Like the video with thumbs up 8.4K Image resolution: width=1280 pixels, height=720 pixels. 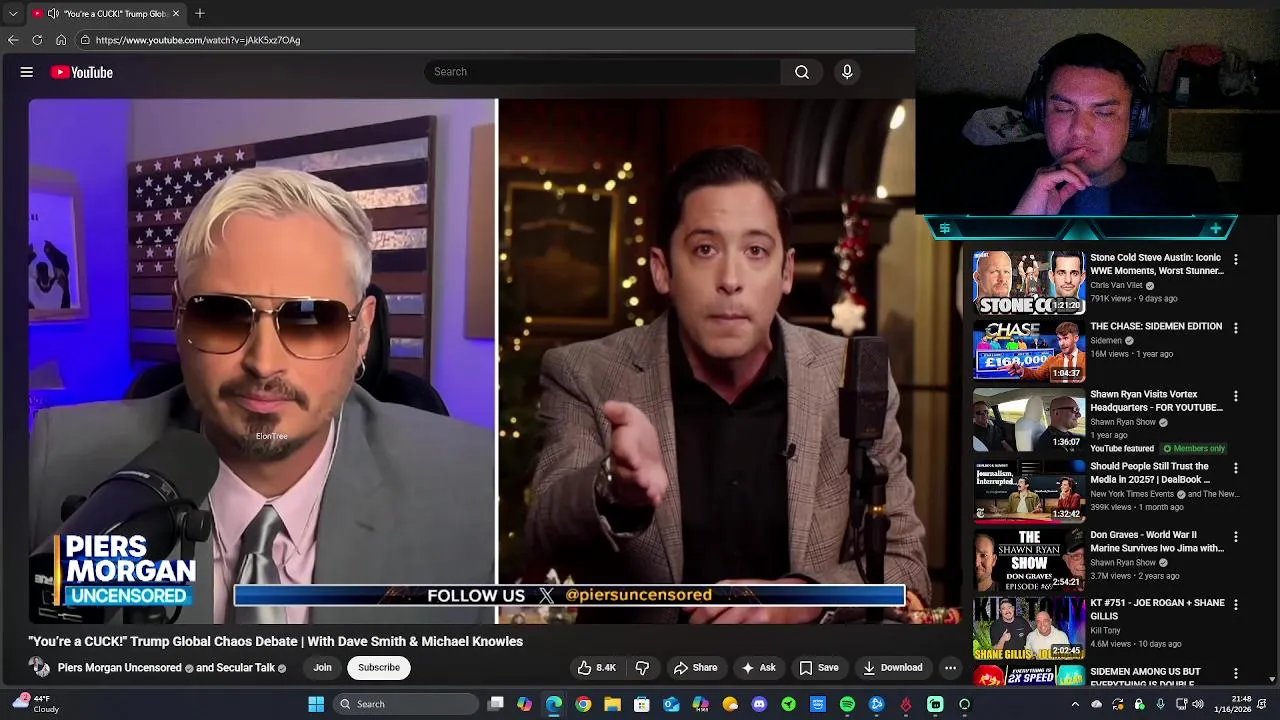coord(596,668)
